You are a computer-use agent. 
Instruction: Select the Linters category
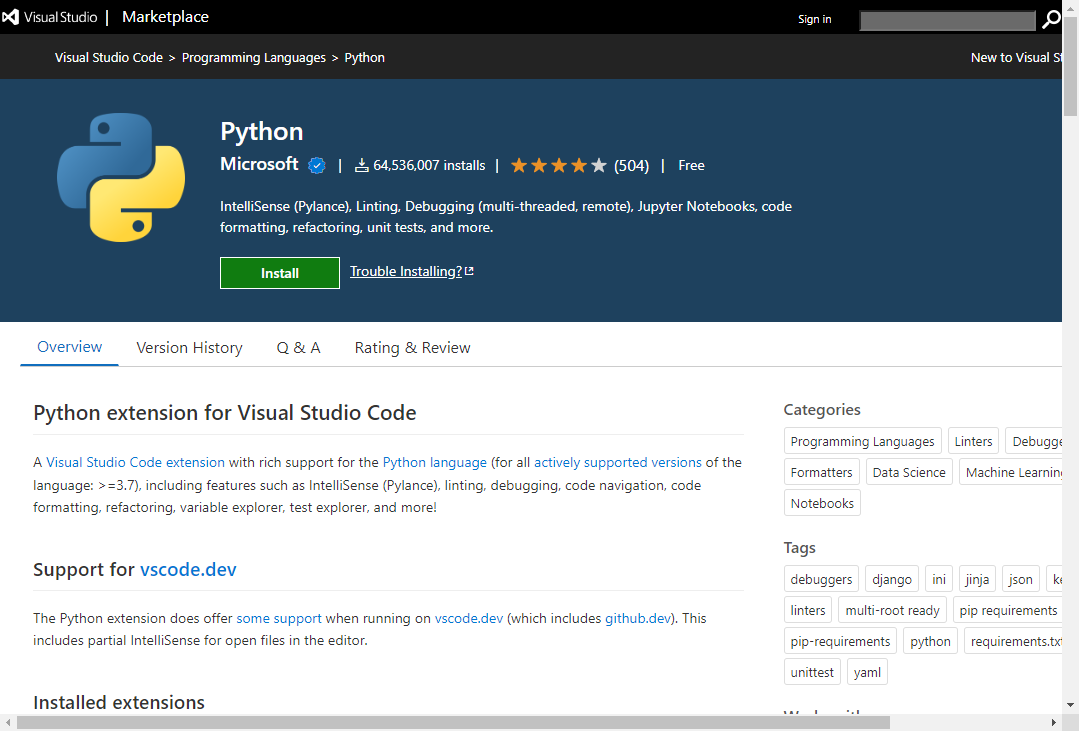974,441
